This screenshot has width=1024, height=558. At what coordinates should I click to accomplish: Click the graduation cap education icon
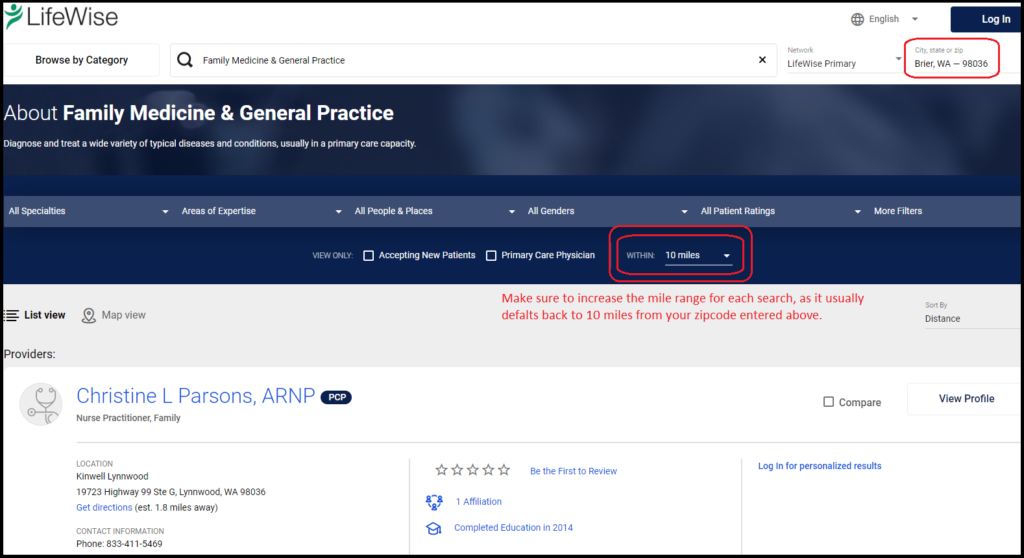pyautogui.click(x=434, y=528)
